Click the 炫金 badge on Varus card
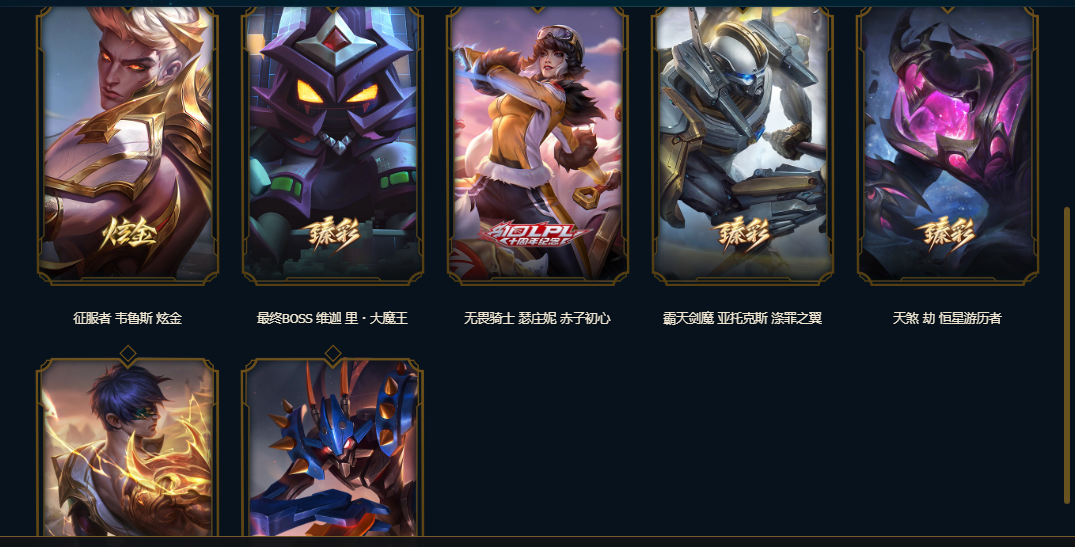Image resolution: width=1075 pixels, height=547 pixels. 128,234
